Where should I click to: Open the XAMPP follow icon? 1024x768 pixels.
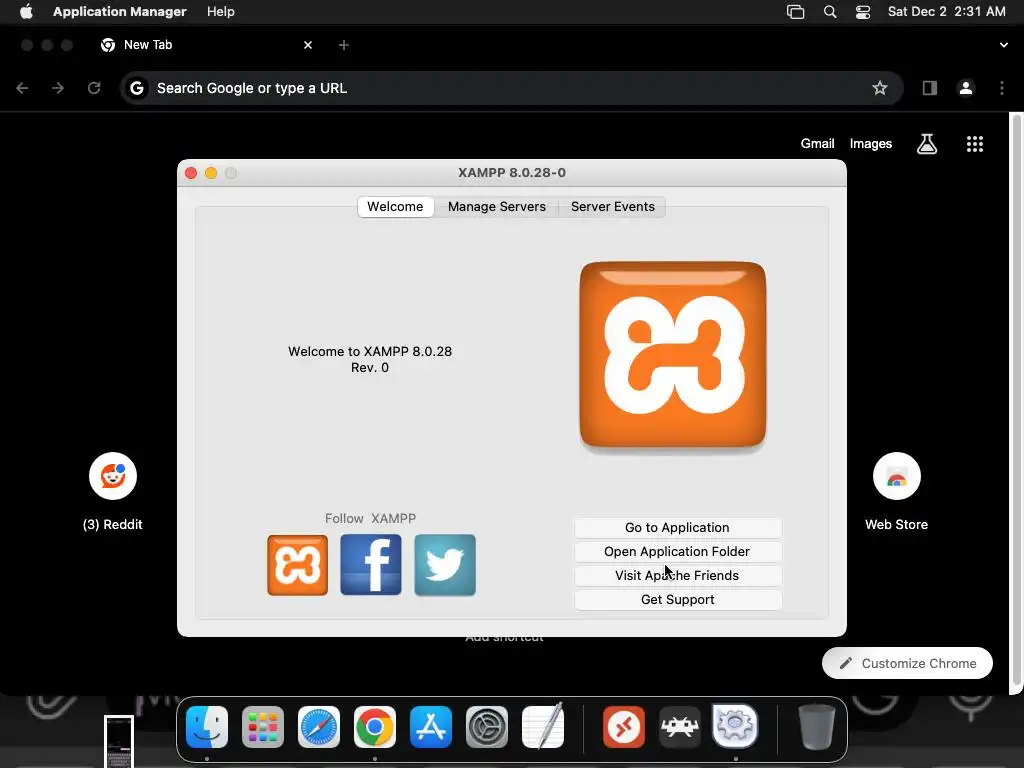297,565
